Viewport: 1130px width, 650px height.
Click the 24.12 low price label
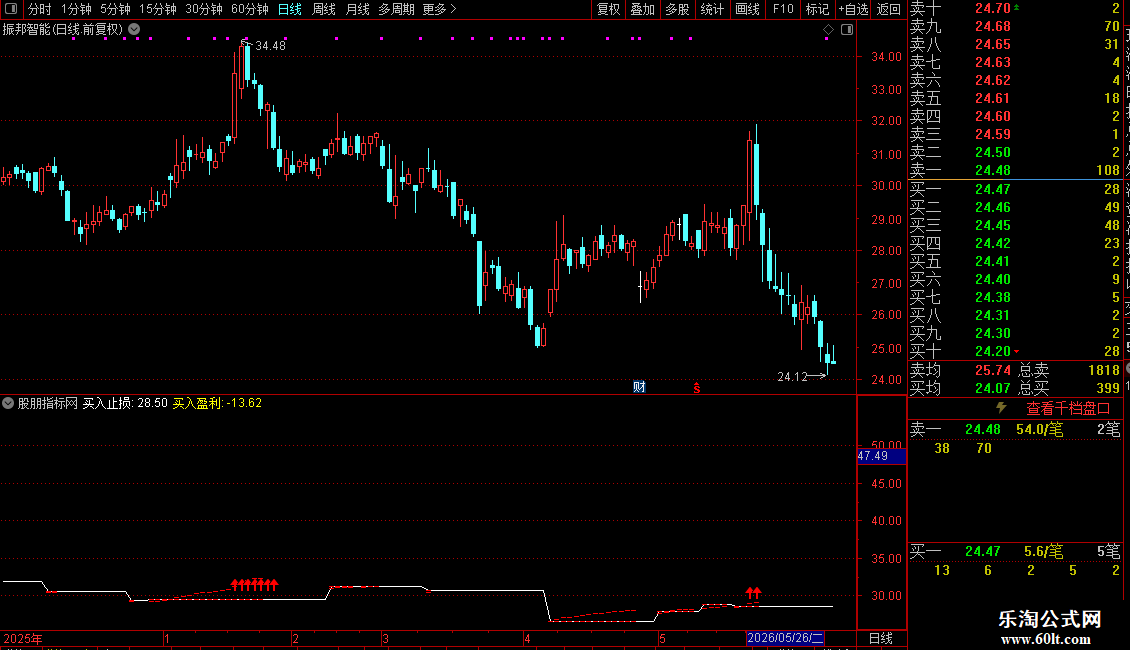(x=793, y=377)
